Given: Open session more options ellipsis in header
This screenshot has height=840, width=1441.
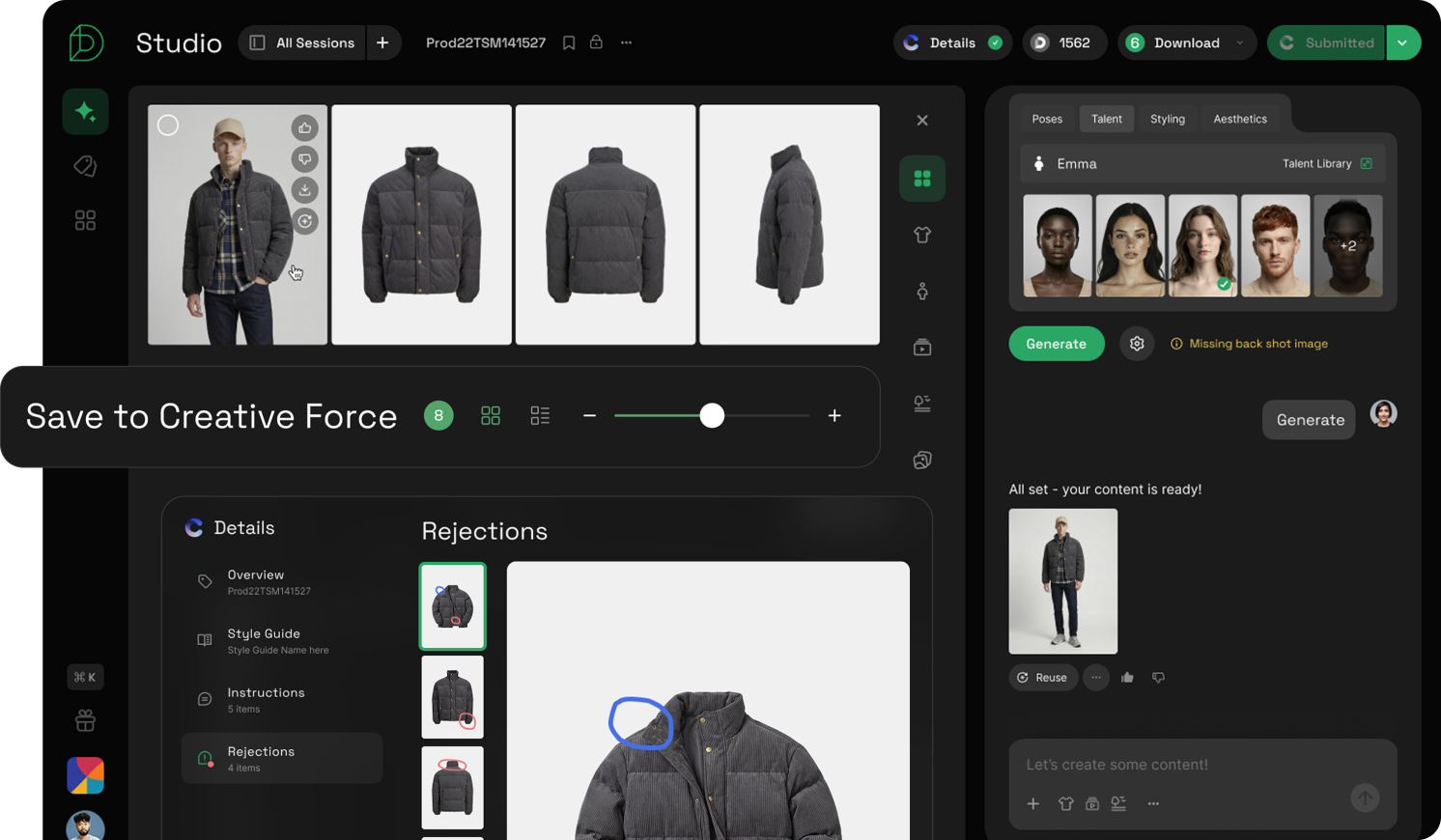Looking at the screenshot, I should click(626, 42).
